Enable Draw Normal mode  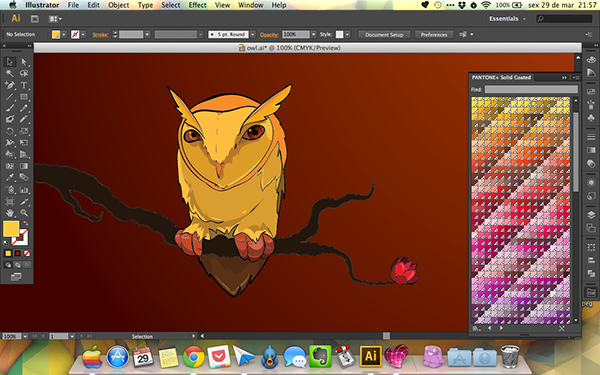(x=8, y=264)
